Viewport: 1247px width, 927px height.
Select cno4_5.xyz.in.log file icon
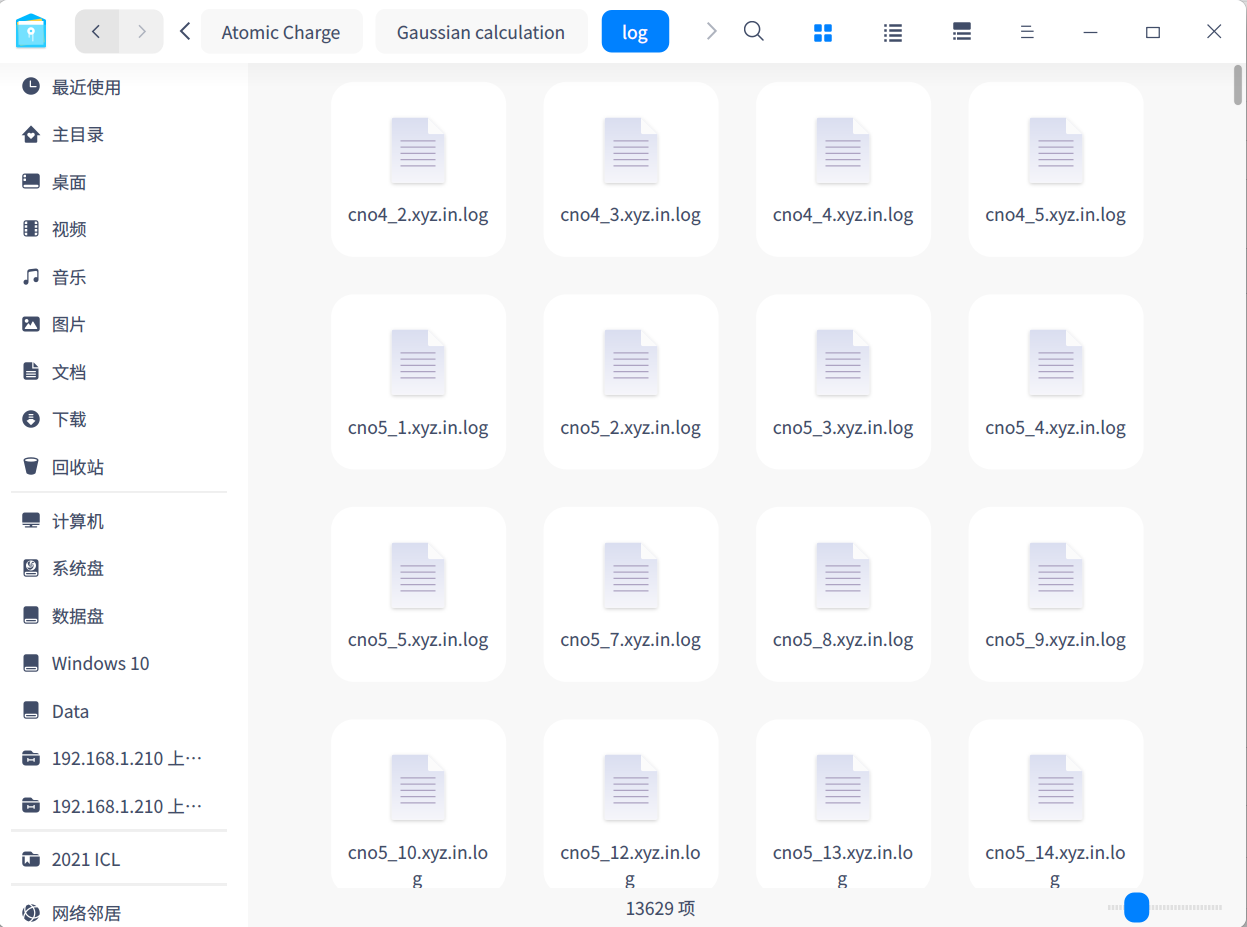click(1056, 151)
